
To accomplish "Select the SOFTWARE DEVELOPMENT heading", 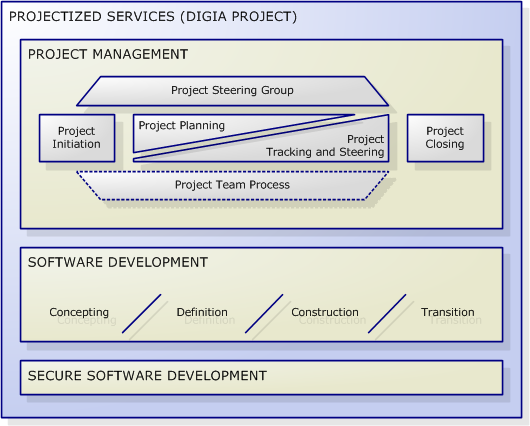I will pos(118,262).
